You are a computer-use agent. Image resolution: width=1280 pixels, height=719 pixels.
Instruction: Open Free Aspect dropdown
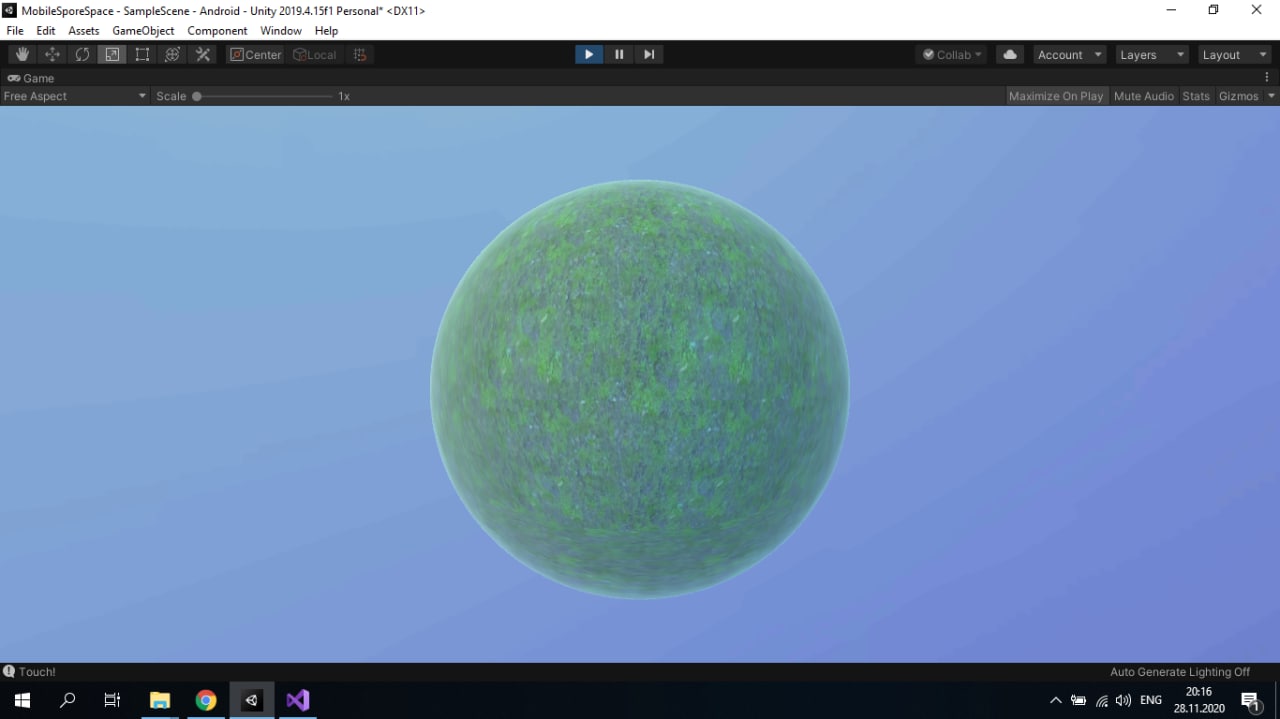point(75,96)
